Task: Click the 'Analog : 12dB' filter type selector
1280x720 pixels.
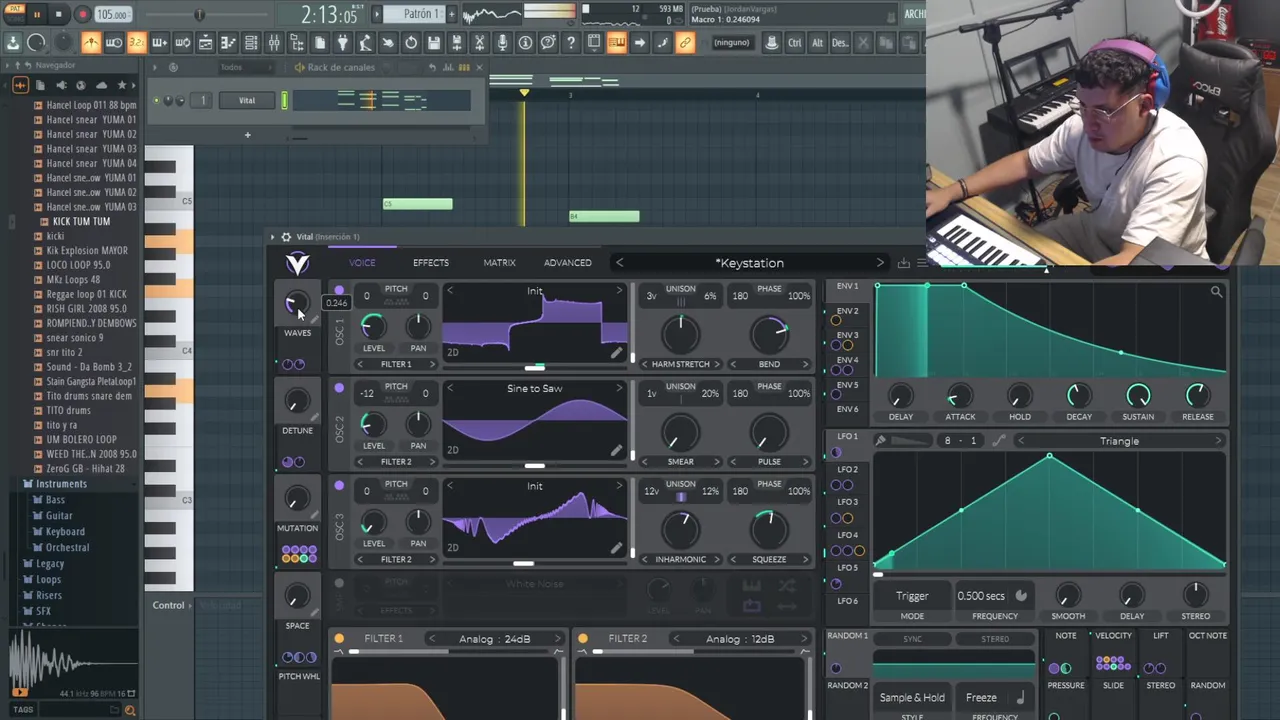Action: pos(740,639)
